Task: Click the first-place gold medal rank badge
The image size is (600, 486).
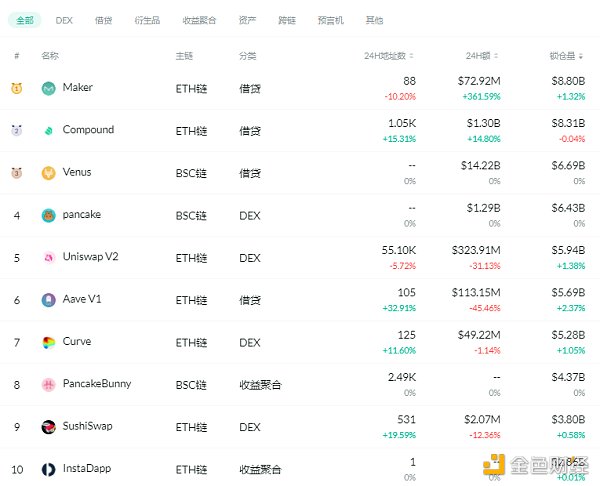Action: pyautogui.click(x=17, y=88)
